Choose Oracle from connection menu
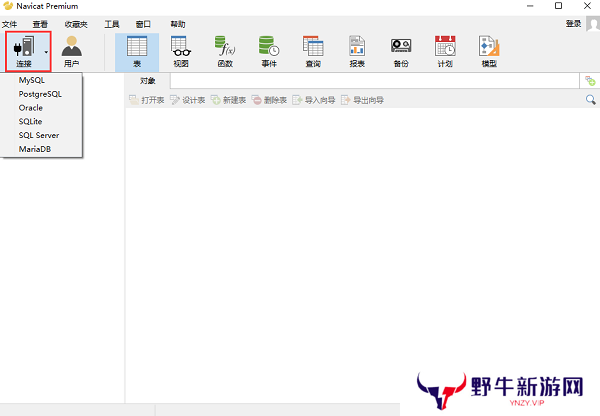The height and width of the screenshot is (416, 600). [x=31, y=108]
